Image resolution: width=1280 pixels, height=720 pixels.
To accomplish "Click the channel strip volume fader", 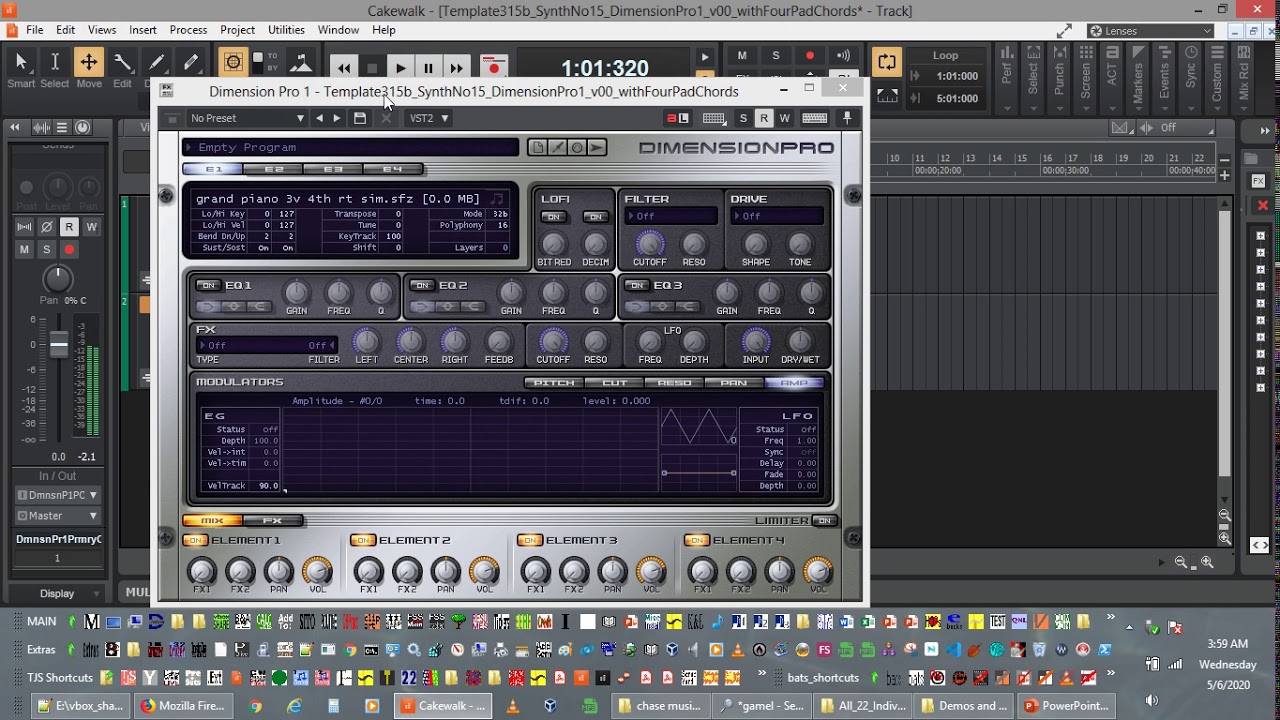I will coord(59,345).
